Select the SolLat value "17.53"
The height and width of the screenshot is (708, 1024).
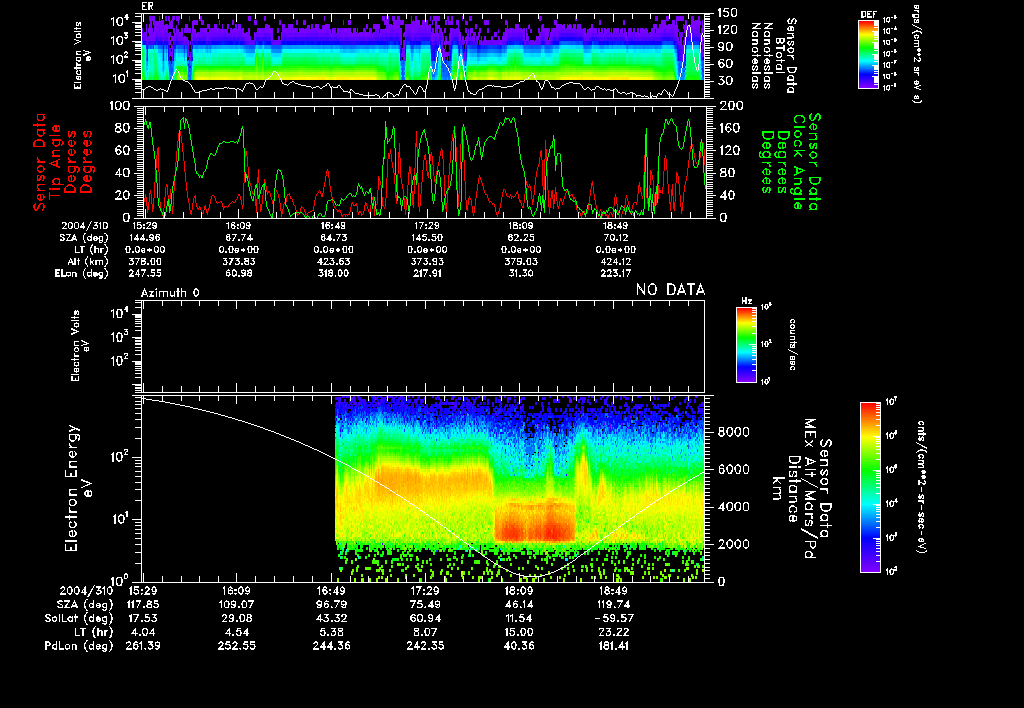pos(143,619)
